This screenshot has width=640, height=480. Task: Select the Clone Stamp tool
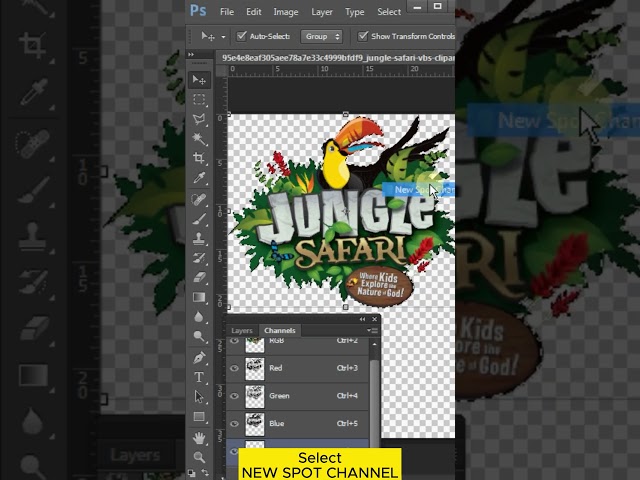point(199,239)
